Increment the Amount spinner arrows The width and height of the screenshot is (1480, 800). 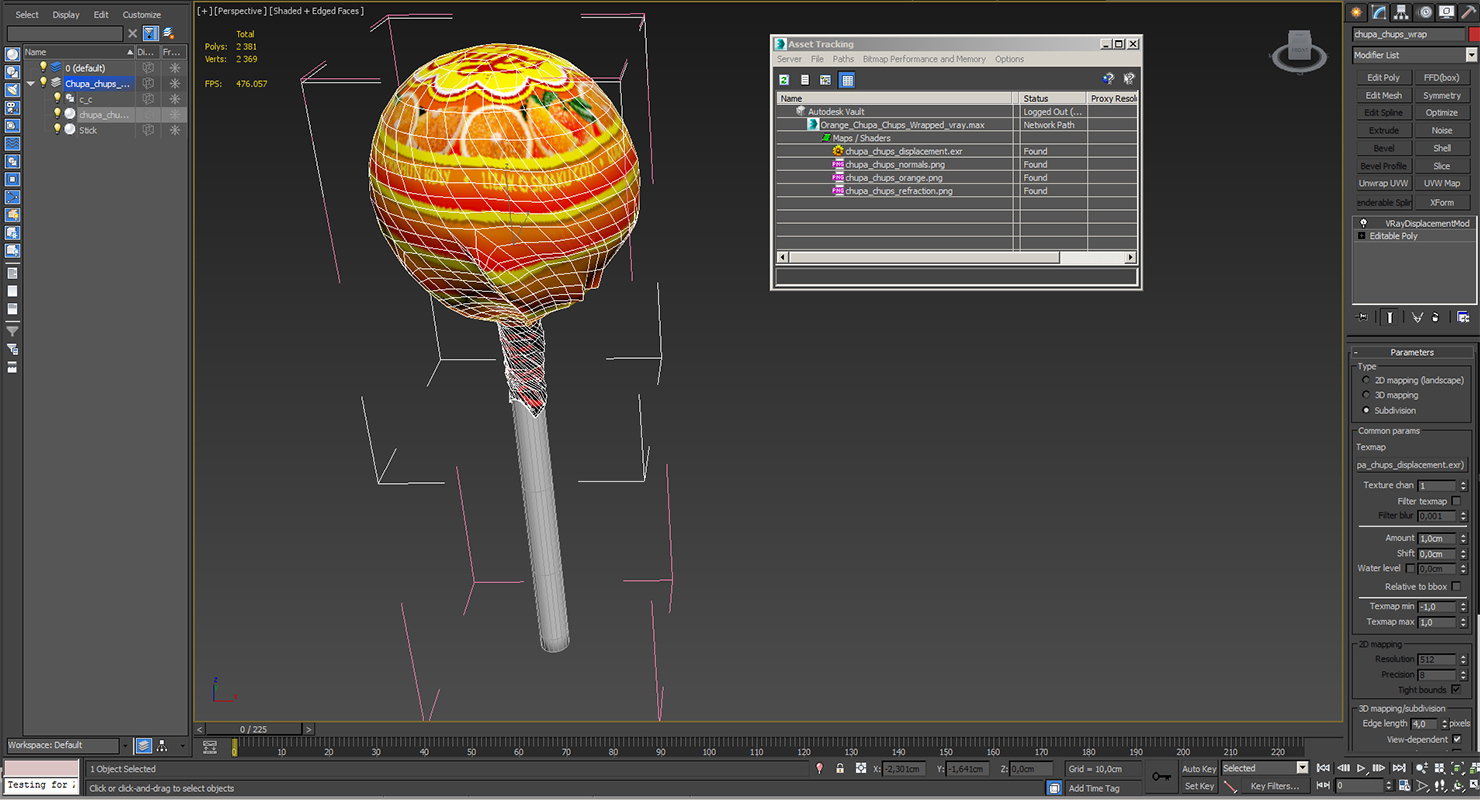click(x=1463, y=538)
